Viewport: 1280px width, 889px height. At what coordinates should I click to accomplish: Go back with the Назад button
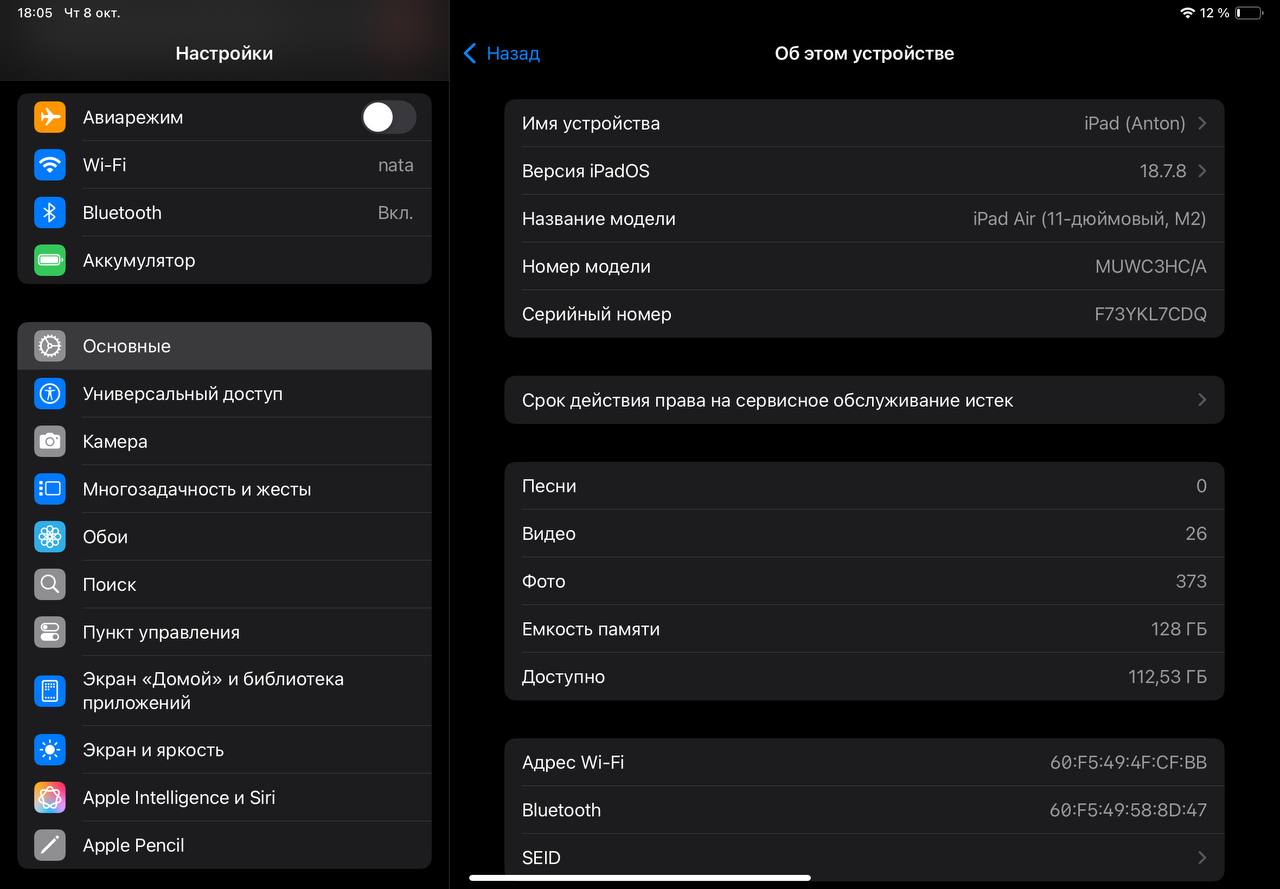click(502, 53)
